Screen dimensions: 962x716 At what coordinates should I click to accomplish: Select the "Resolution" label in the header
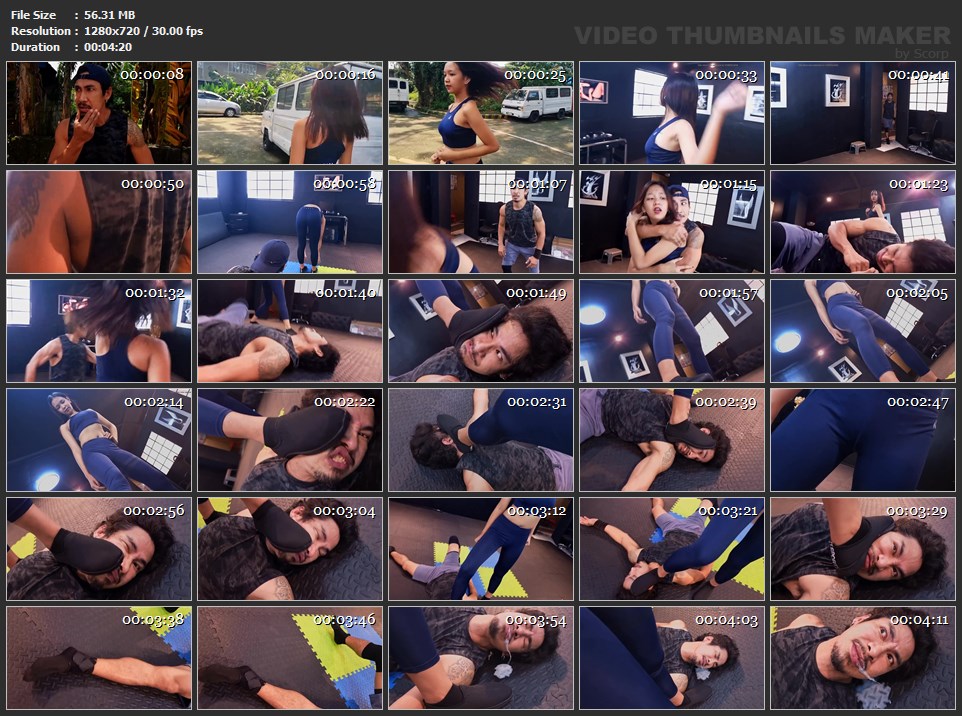point(40,31)
